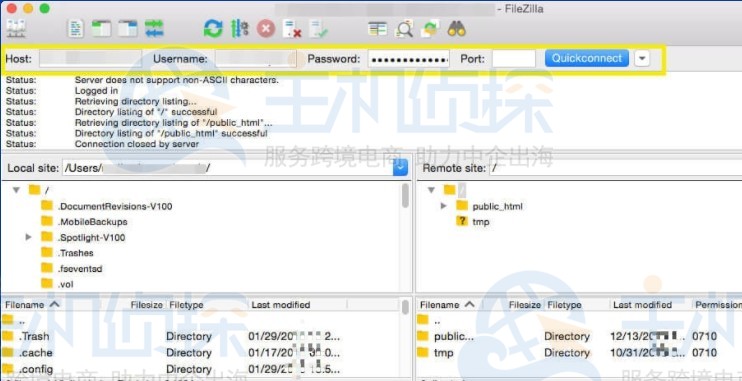
Task: Search remote files with binoculars icon
Action: [x=457, y=29]
